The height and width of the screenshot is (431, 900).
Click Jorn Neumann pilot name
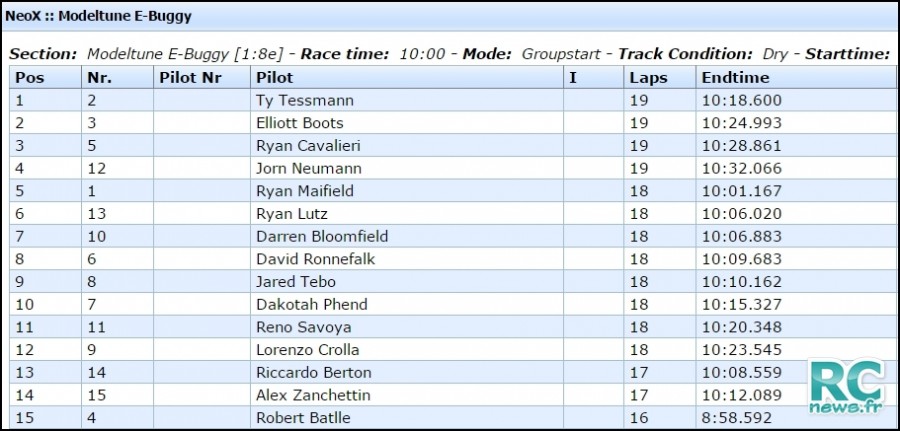(309, 168)
